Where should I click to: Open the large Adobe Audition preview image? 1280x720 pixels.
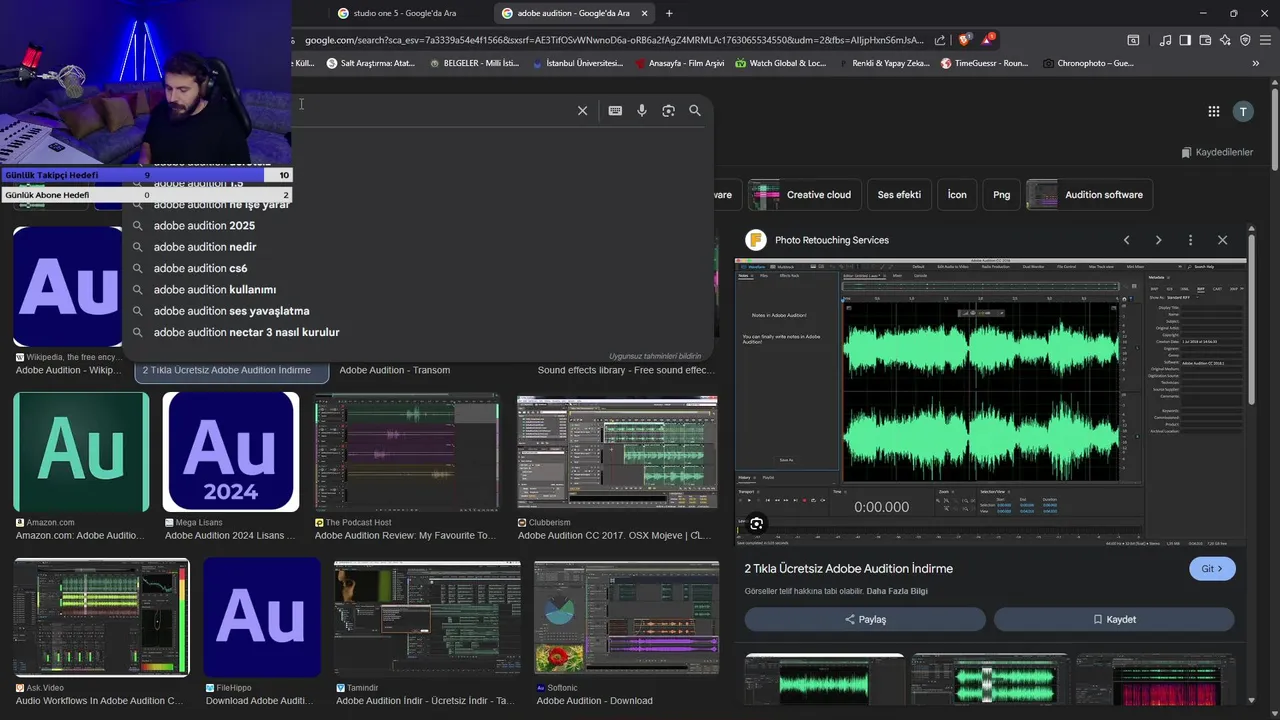(x=991, y=402)
